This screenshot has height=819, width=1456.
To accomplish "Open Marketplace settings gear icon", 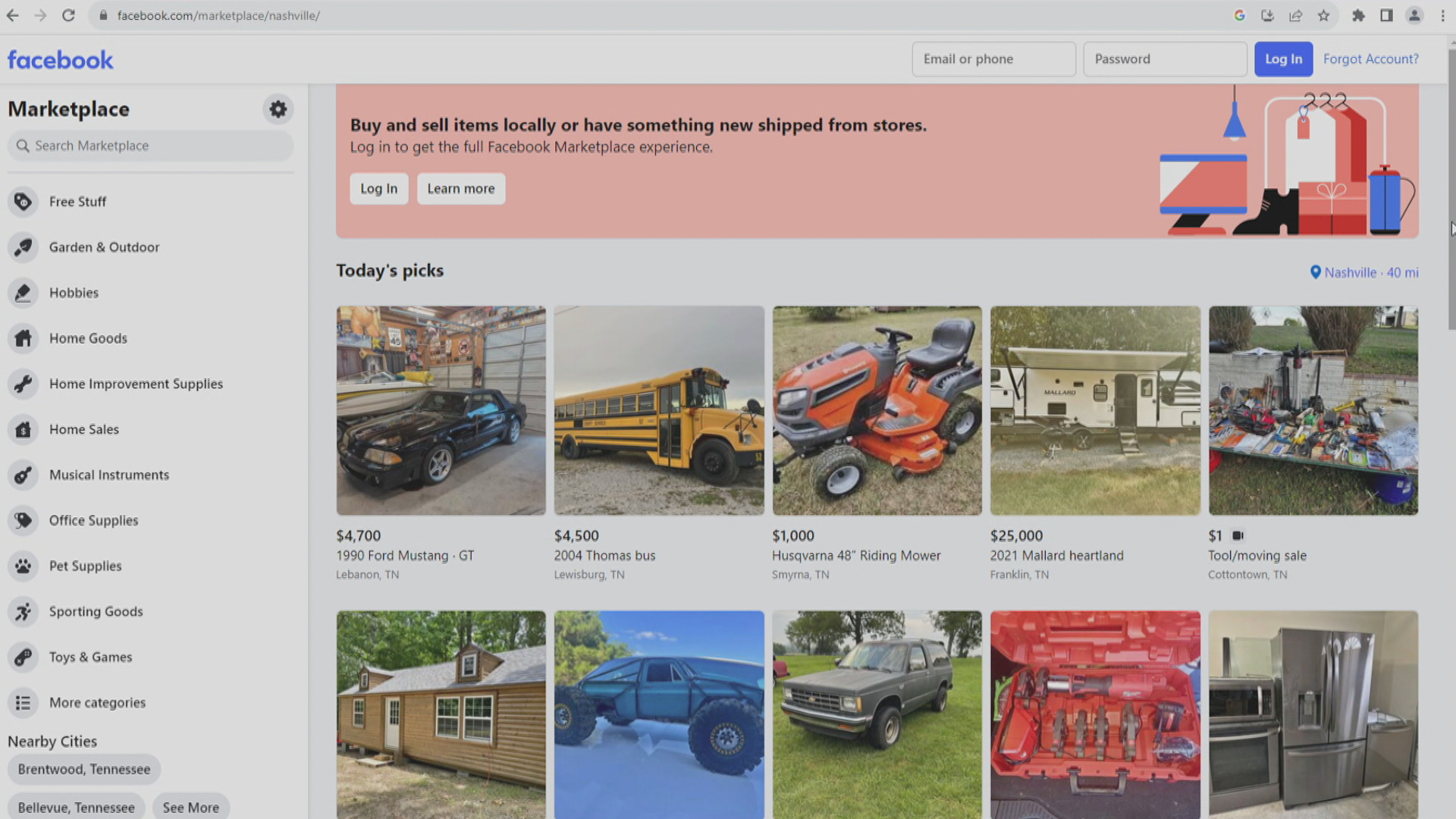I will click(278, 109).
